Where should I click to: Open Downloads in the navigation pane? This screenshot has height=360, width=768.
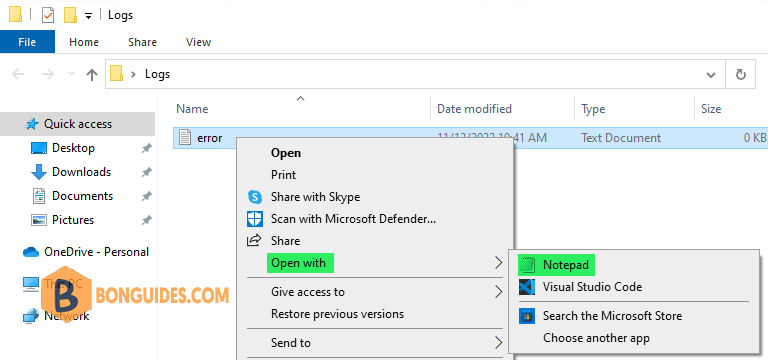click(81, 172)
